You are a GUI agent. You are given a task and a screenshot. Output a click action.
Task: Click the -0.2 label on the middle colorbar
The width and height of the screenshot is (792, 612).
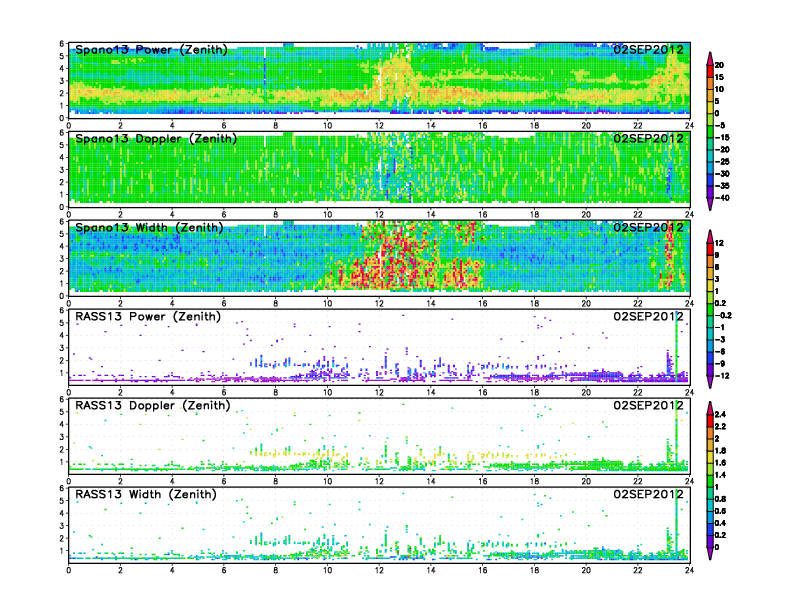click(x=723, y=315)
